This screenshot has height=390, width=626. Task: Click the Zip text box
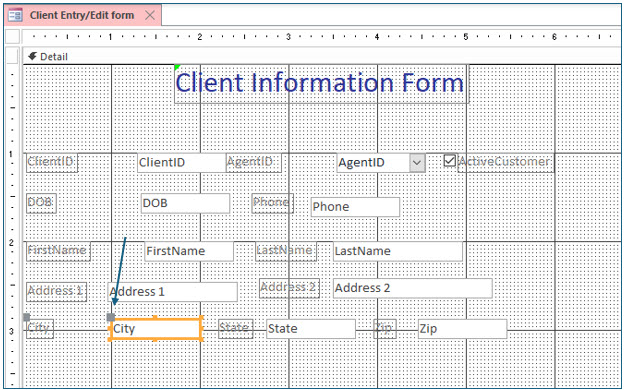462,329
